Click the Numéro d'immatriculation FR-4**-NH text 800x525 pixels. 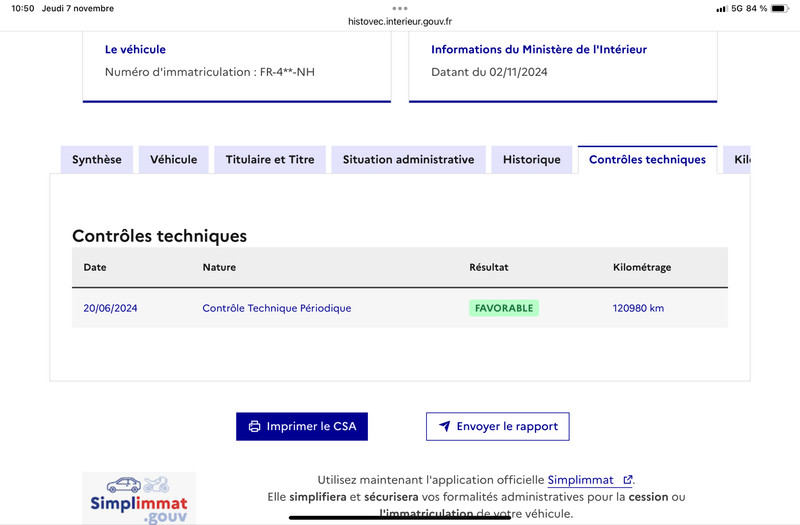coord(210,72)
